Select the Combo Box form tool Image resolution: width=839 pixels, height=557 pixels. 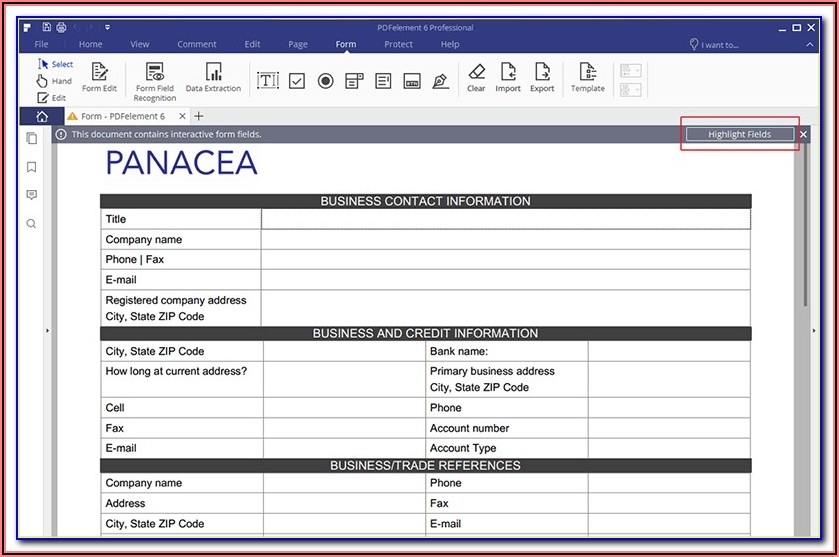354,80
